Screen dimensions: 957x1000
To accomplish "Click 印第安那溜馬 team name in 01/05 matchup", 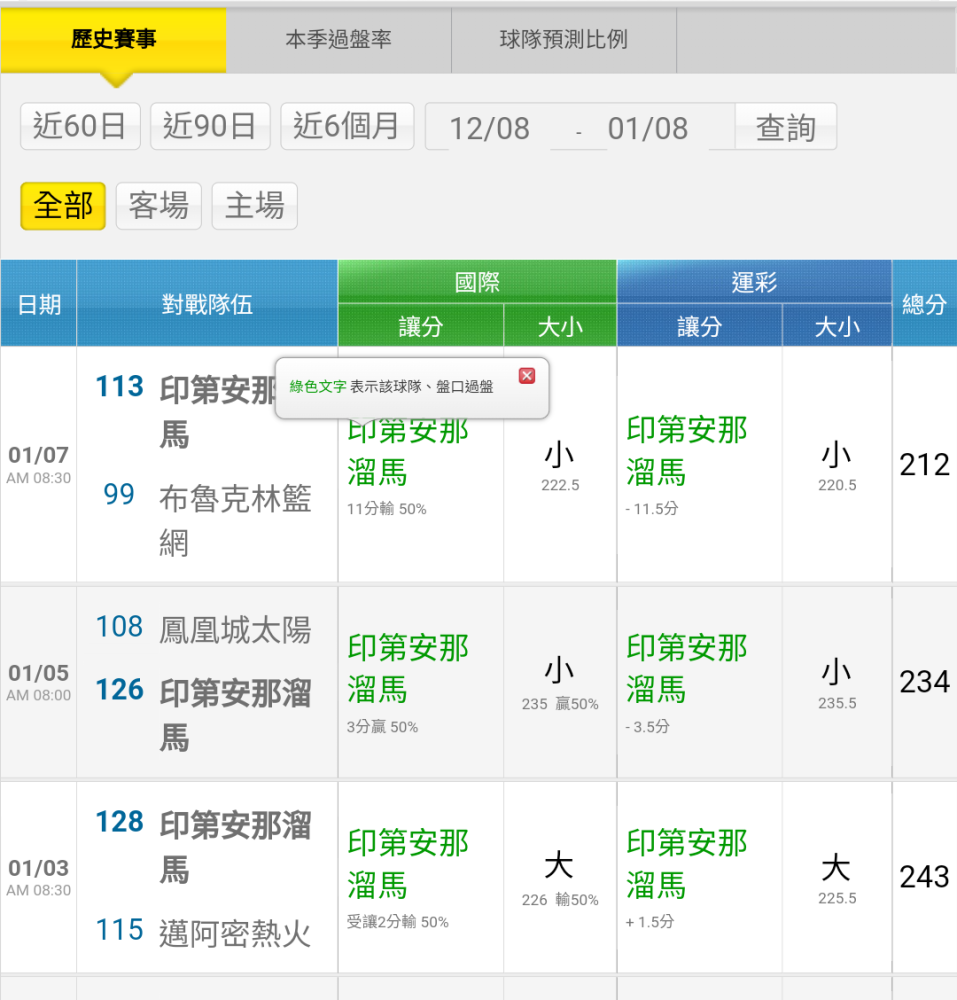I will pyautogui.click(x=235, y=715).
